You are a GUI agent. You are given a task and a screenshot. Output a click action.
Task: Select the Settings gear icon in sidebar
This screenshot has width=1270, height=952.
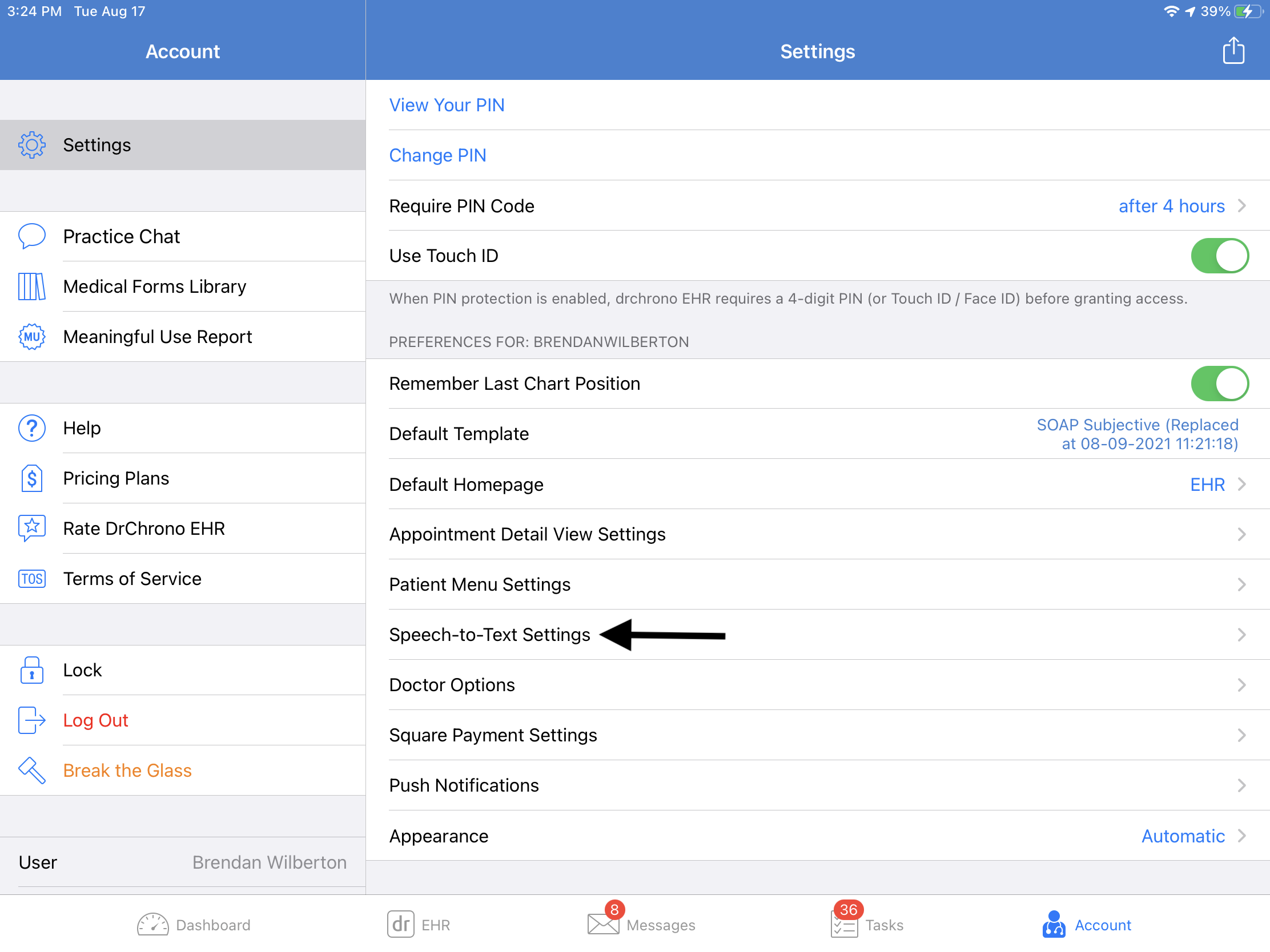coord(31,144)
